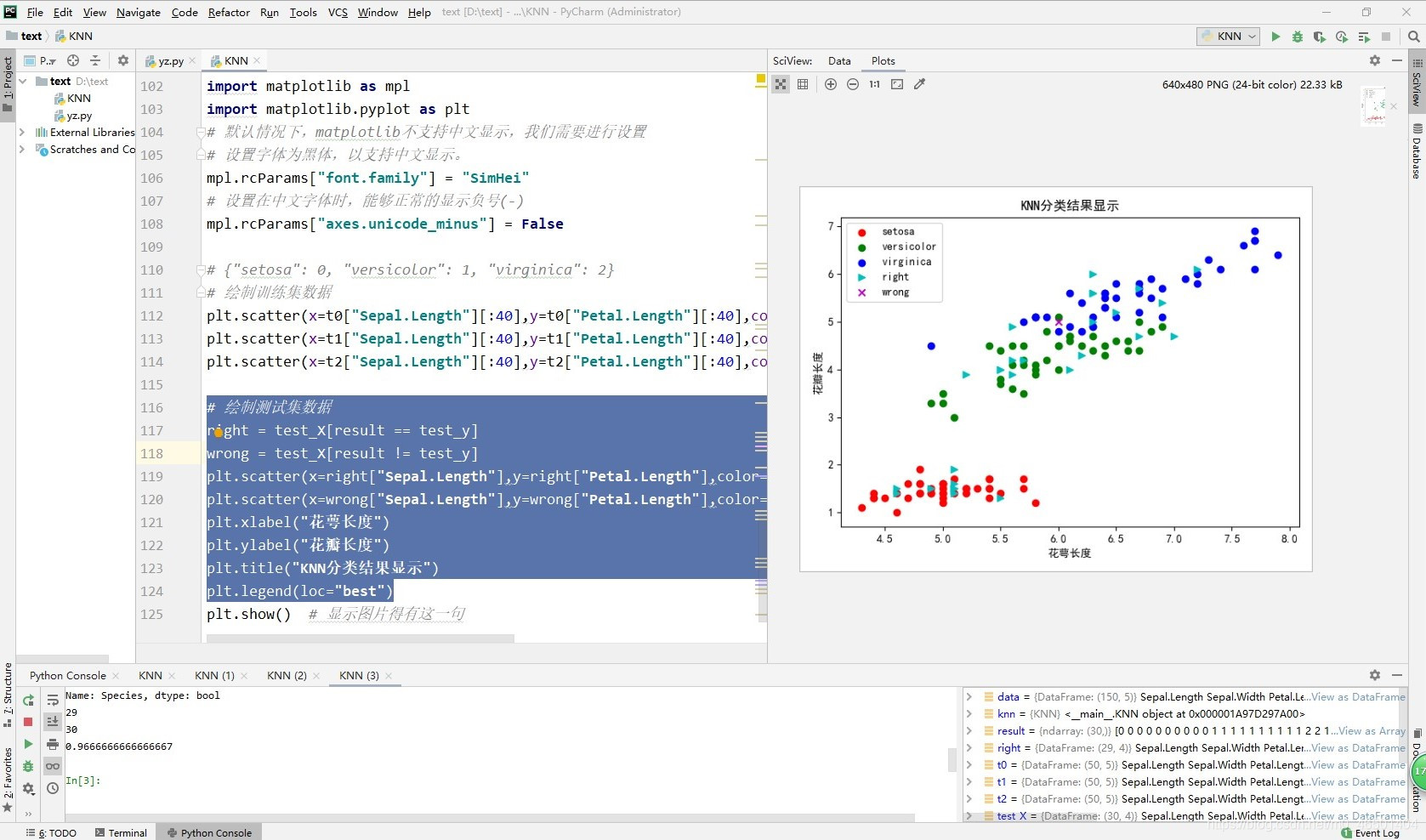Collapse all in Project panel
This screenshot has height=840, width=1426.
[95, 60]
